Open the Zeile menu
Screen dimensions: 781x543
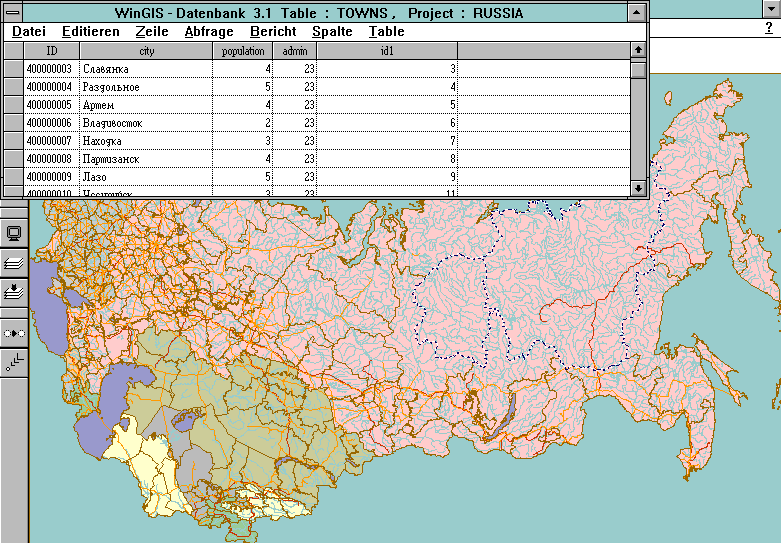click(152, 31)
